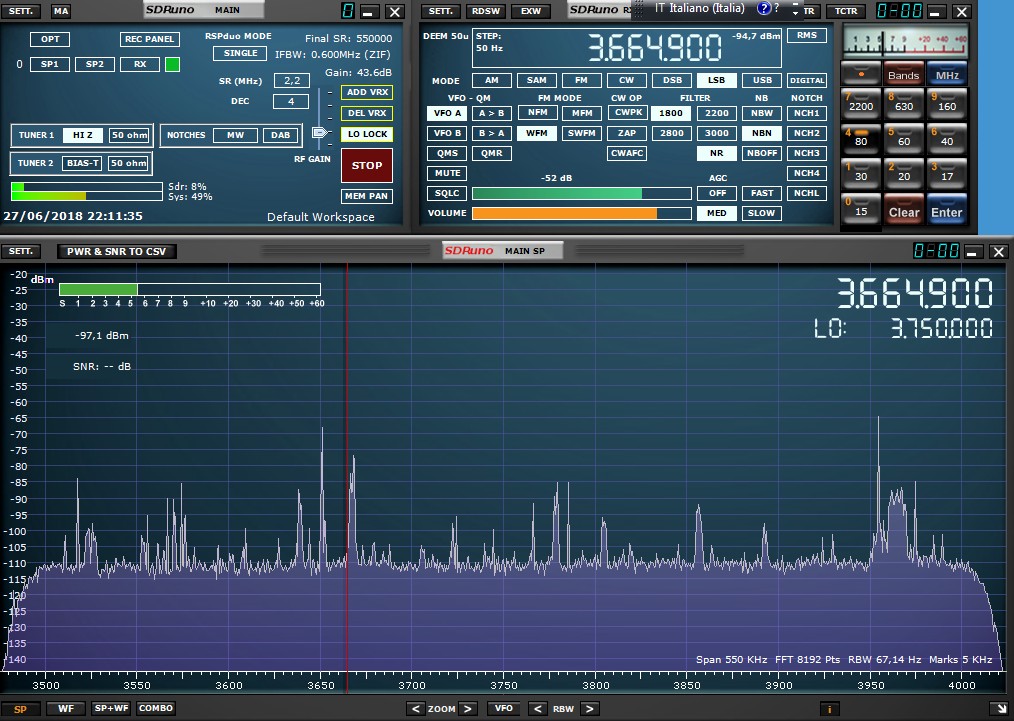Click the STOP button
Screen dimensions: 1014x721
[x=367, y=166]
